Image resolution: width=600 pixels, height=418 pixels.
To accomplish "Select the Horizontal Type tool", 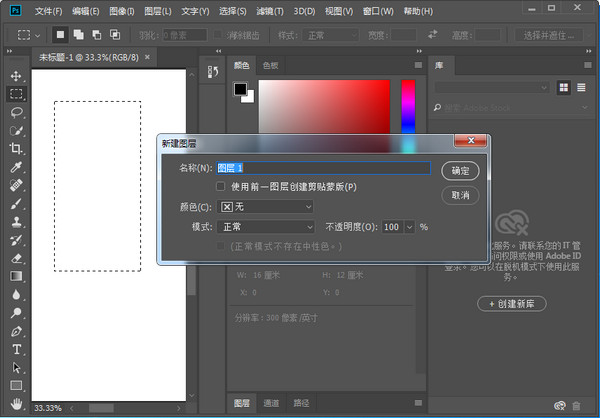I will coord(16,349).
